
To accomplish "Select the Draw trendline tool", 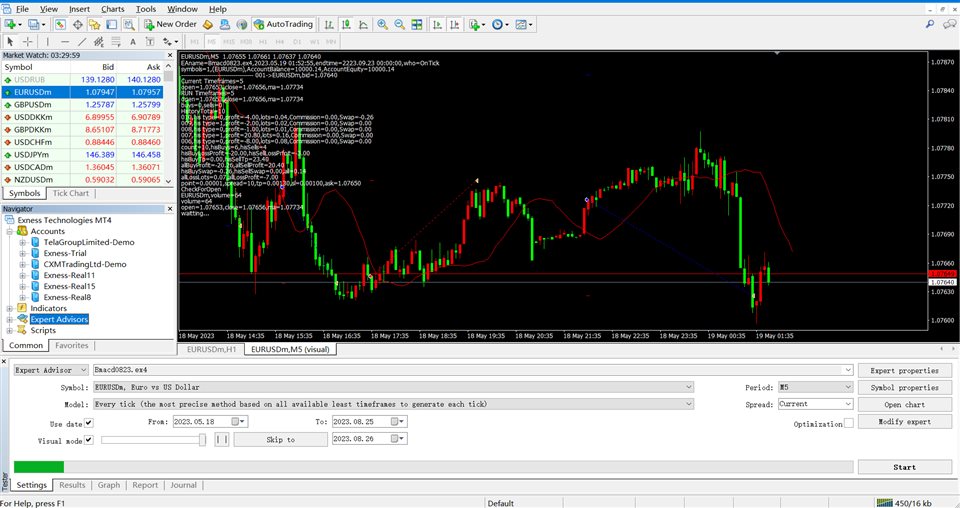I will point(81,42).
